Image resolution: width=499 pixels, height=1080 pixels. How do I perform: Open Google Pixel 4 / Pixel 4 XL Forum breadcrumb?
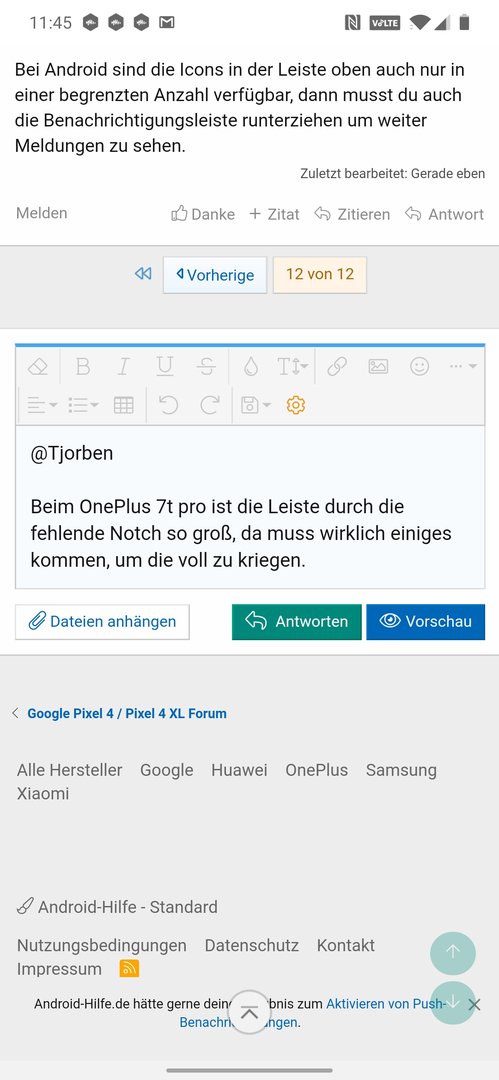tap(127, 714)
